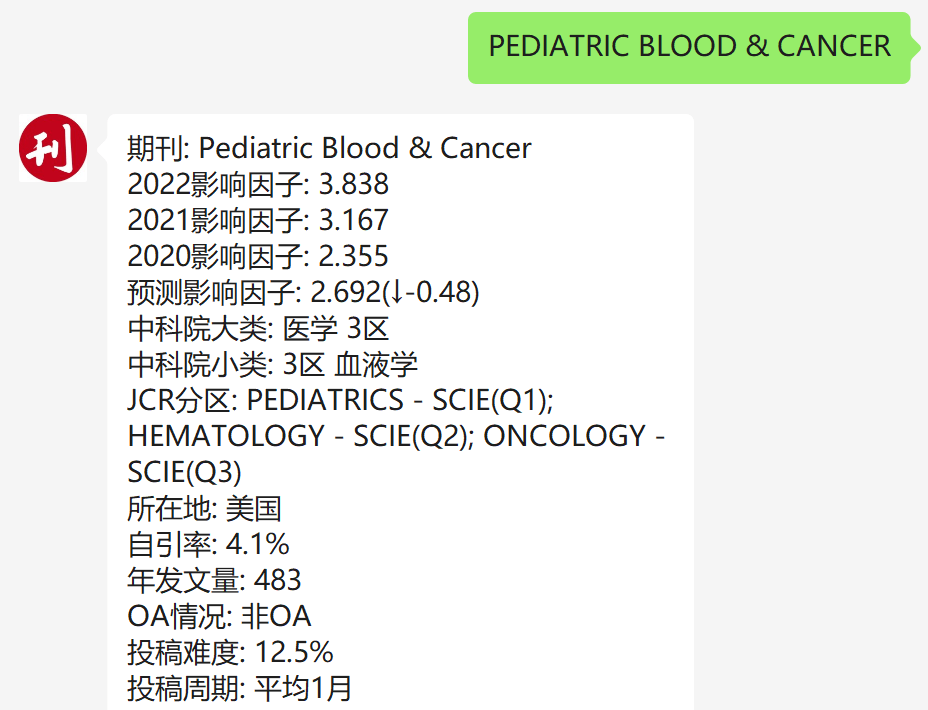Click the down arrow next to -0.48

coord(397,292)
